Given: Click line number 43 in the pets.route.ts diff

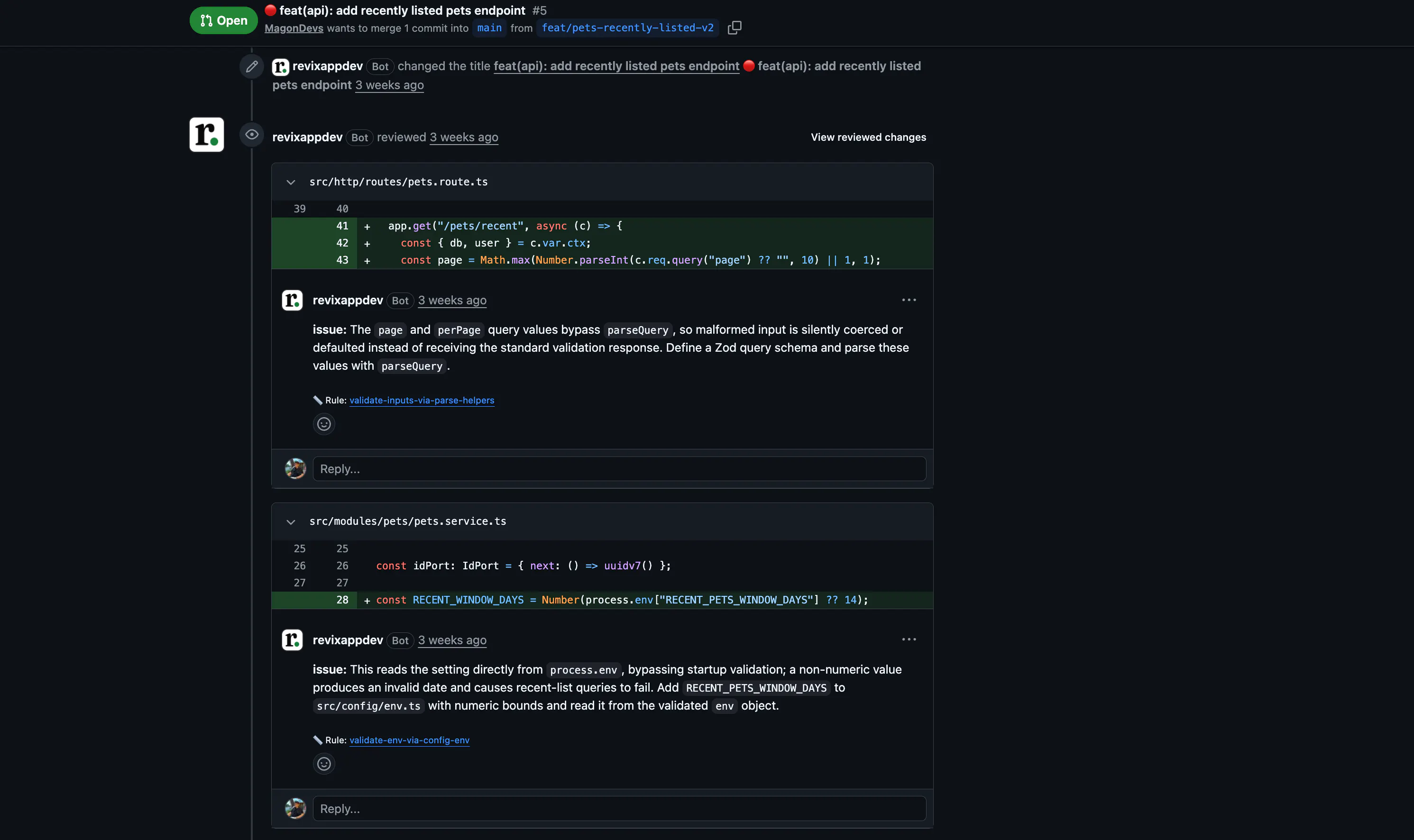Looking at the screenshot, I should (x=342, y=260).
